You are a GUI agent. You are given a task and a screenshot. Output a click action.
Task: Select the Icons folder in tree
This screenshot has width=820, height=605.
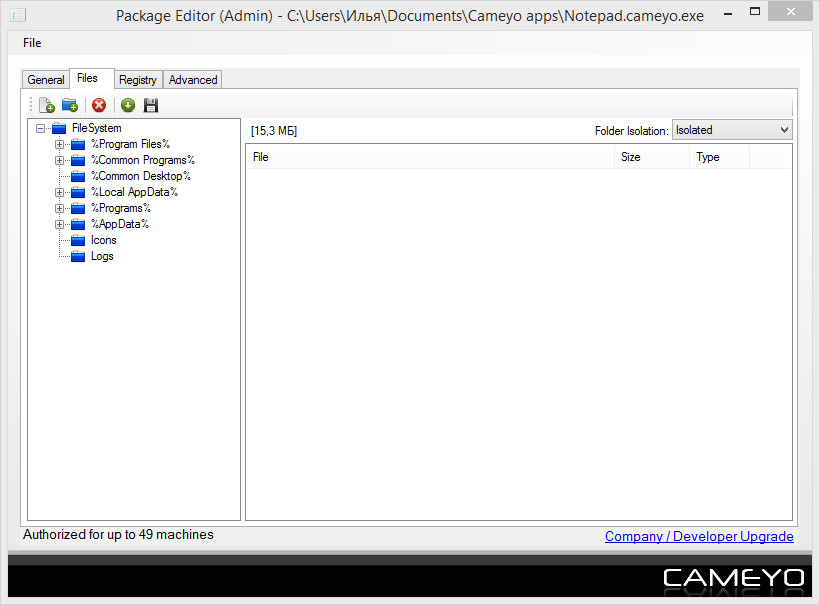pyautogui.click(x=103, y=240)
